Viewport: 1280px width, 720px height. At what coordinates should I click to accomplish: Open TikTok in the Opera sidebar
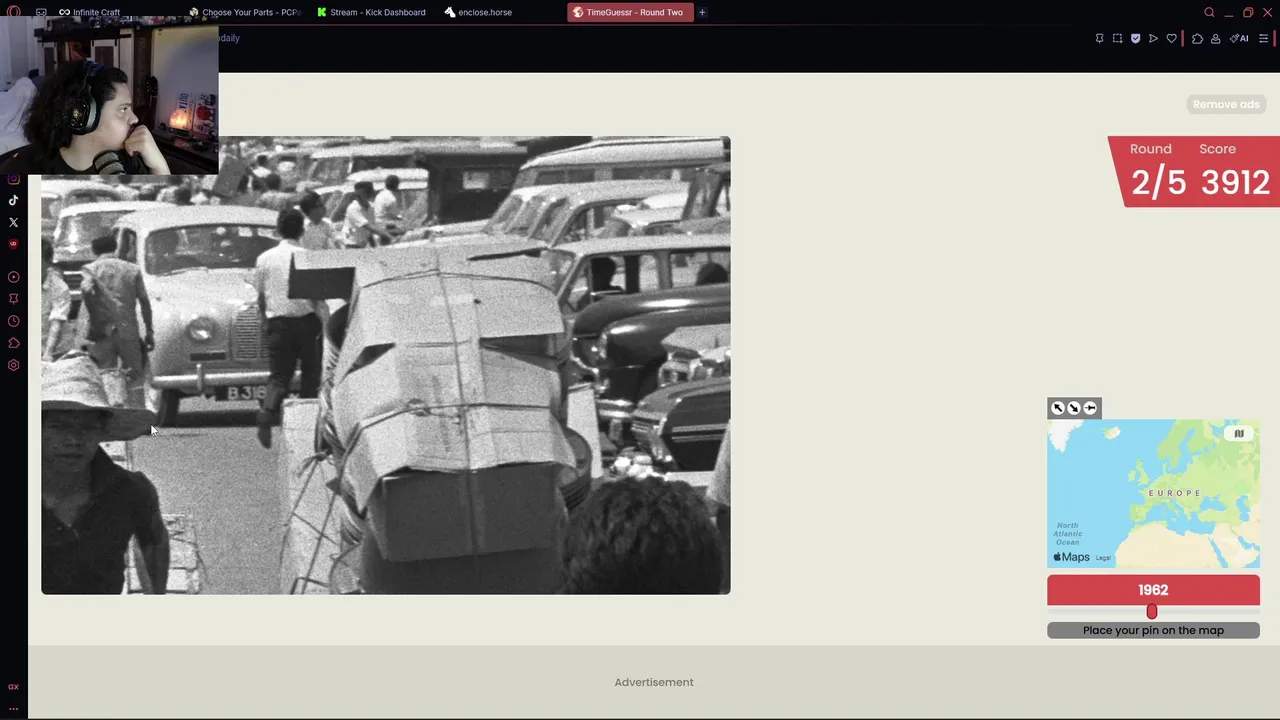click(x=13, y=200)
